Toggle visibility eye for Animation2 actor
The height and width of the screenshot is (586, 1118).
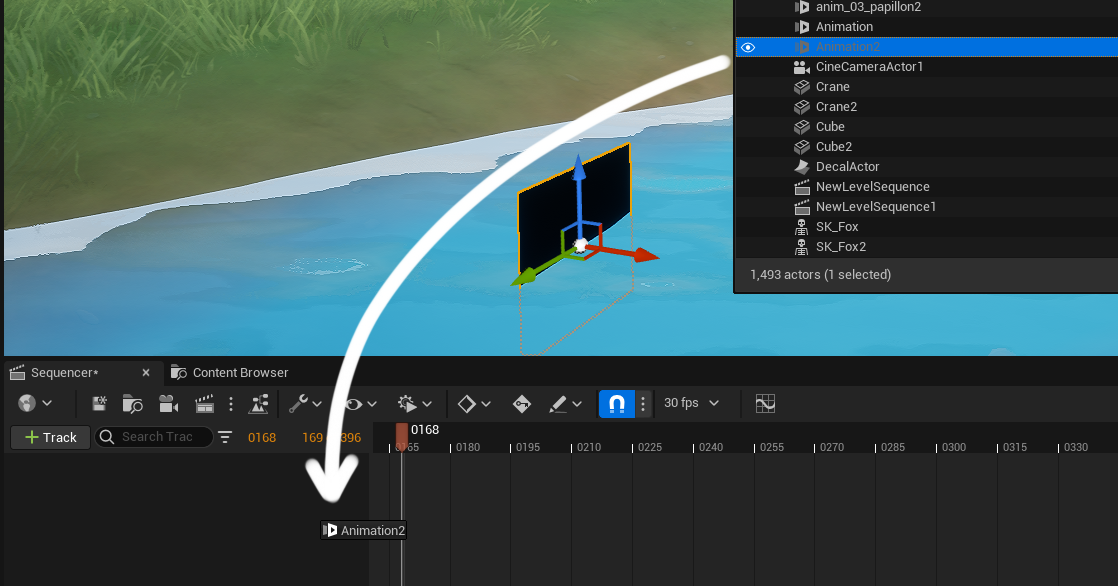click(748, 47)
